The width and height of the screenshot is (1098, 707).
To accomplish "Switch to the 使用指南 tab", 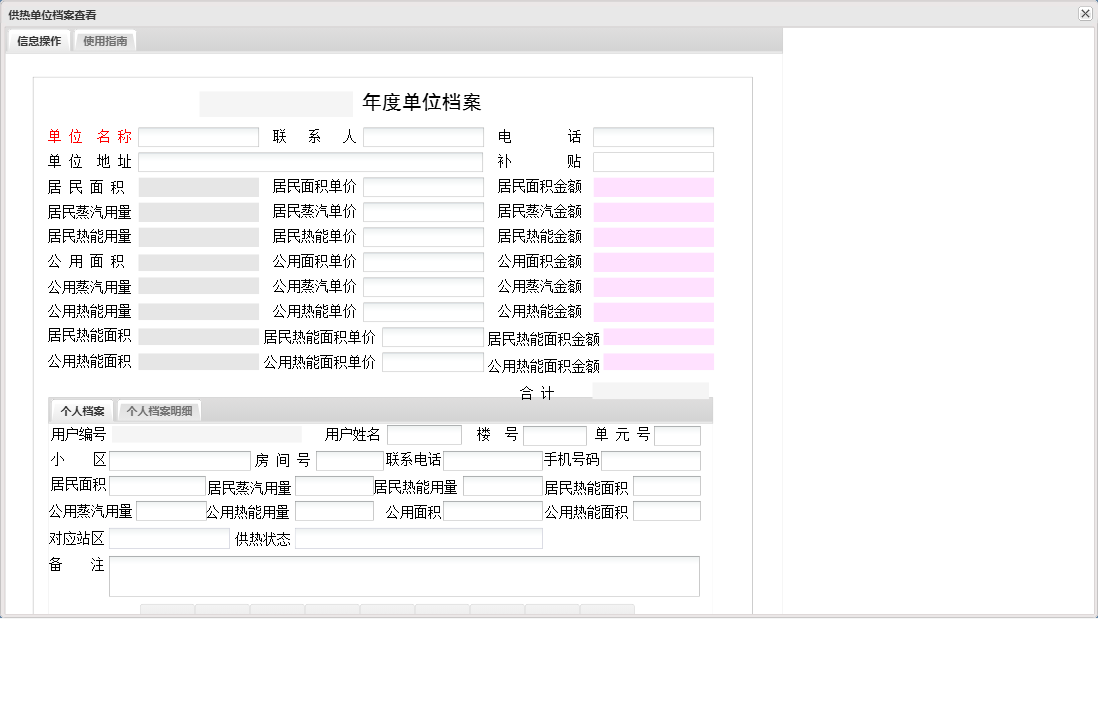I will pyautogui.click(x=105, y=41).
